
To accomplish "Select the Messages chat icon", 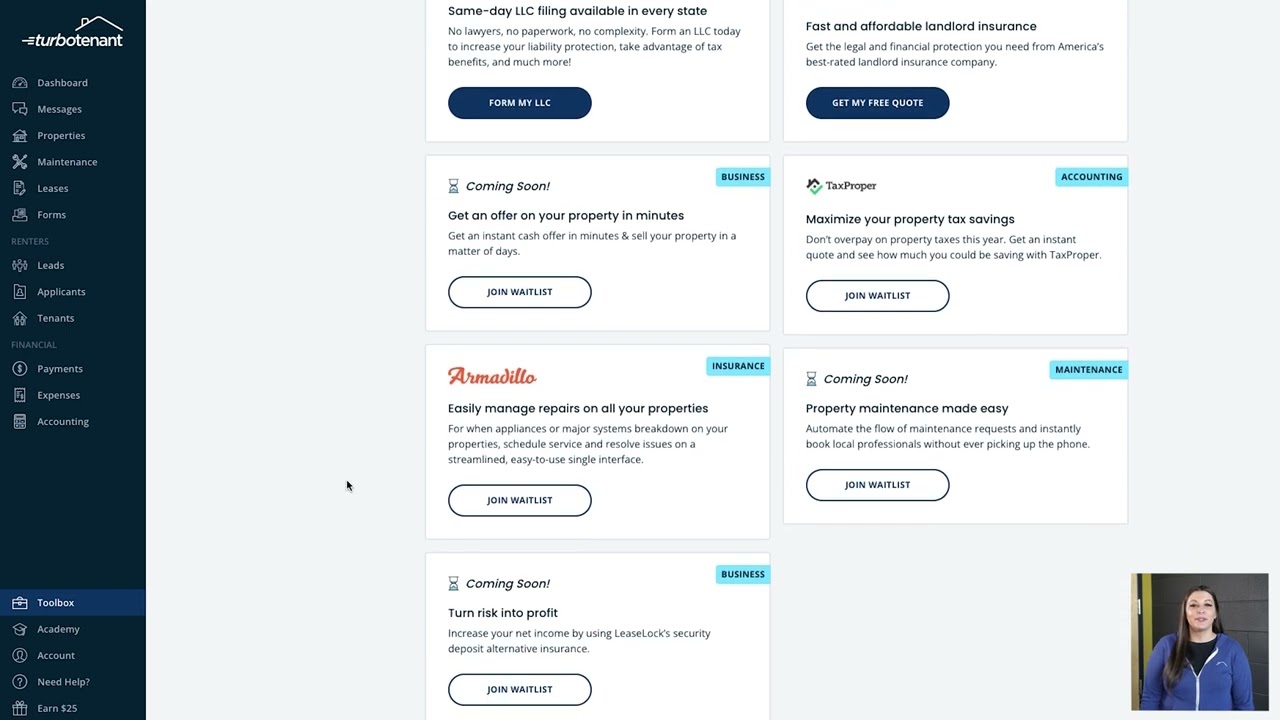I will pos(20,109).
